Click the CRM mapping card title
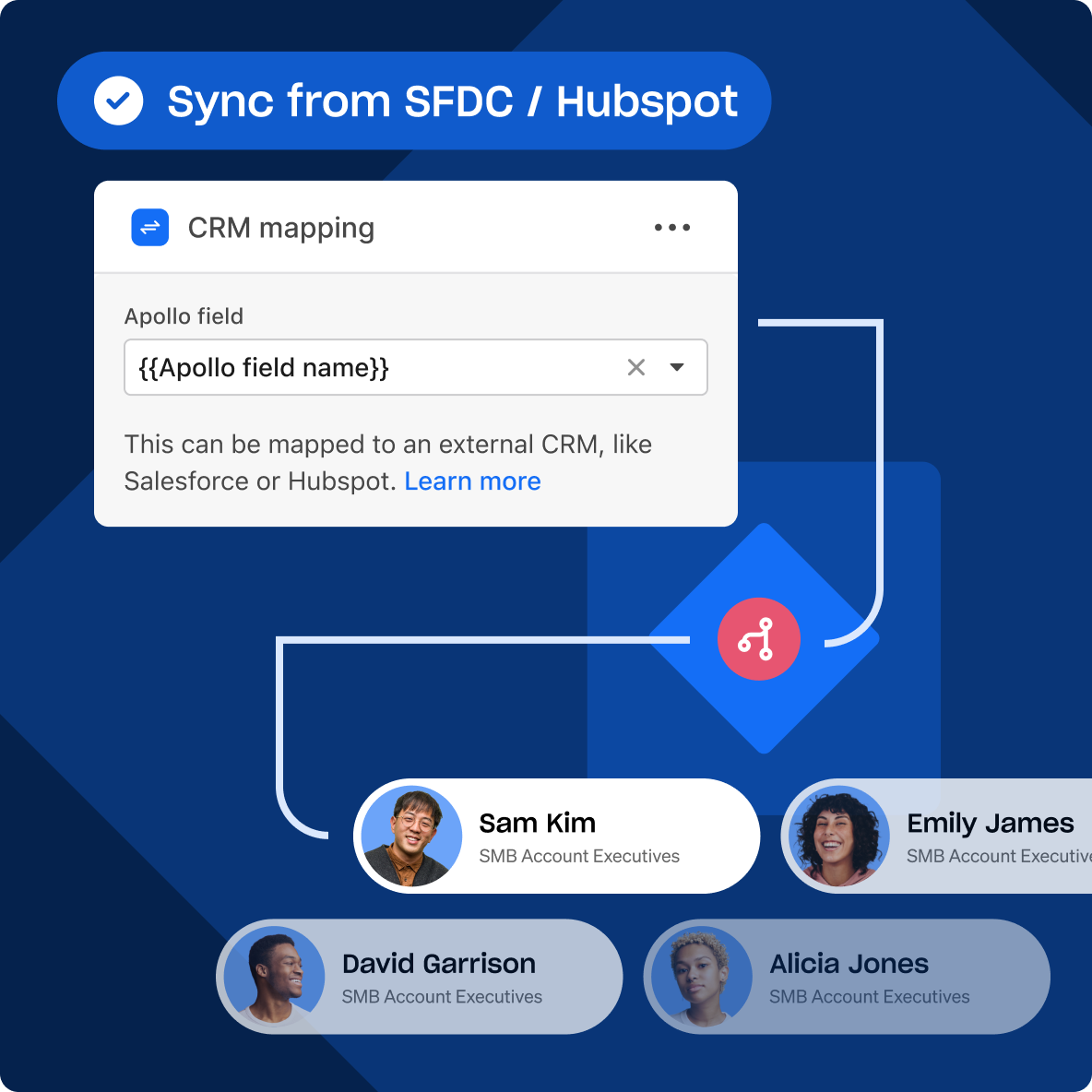The height and width of the screenshot is (1092, 1092). tap(281, 228)
